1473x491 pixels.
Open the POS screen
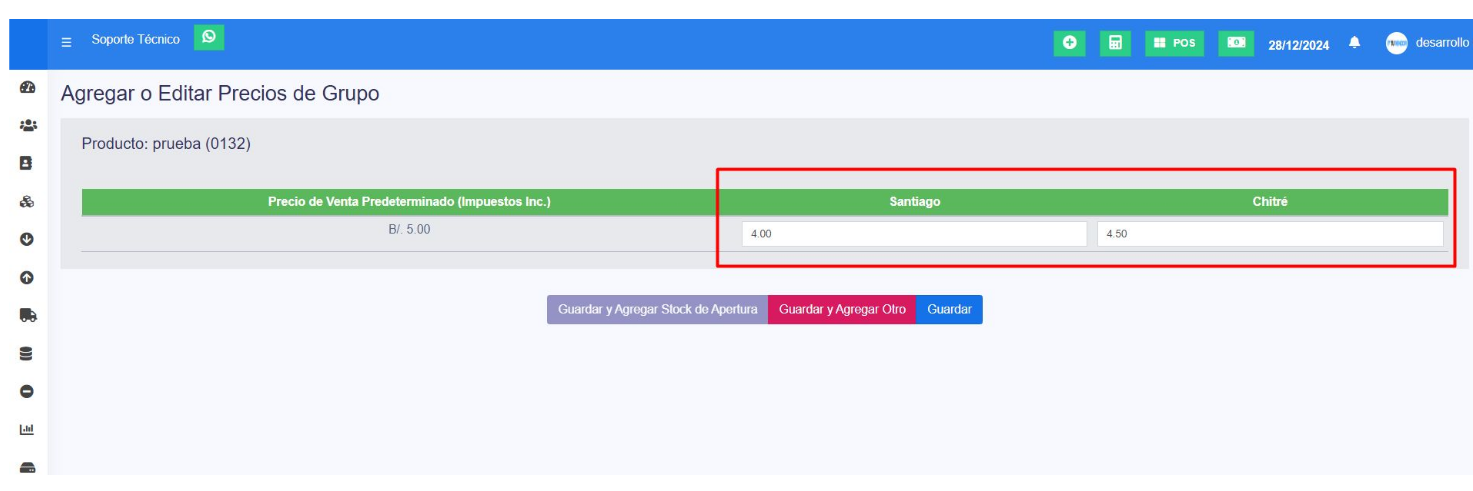click(1175, 43)
